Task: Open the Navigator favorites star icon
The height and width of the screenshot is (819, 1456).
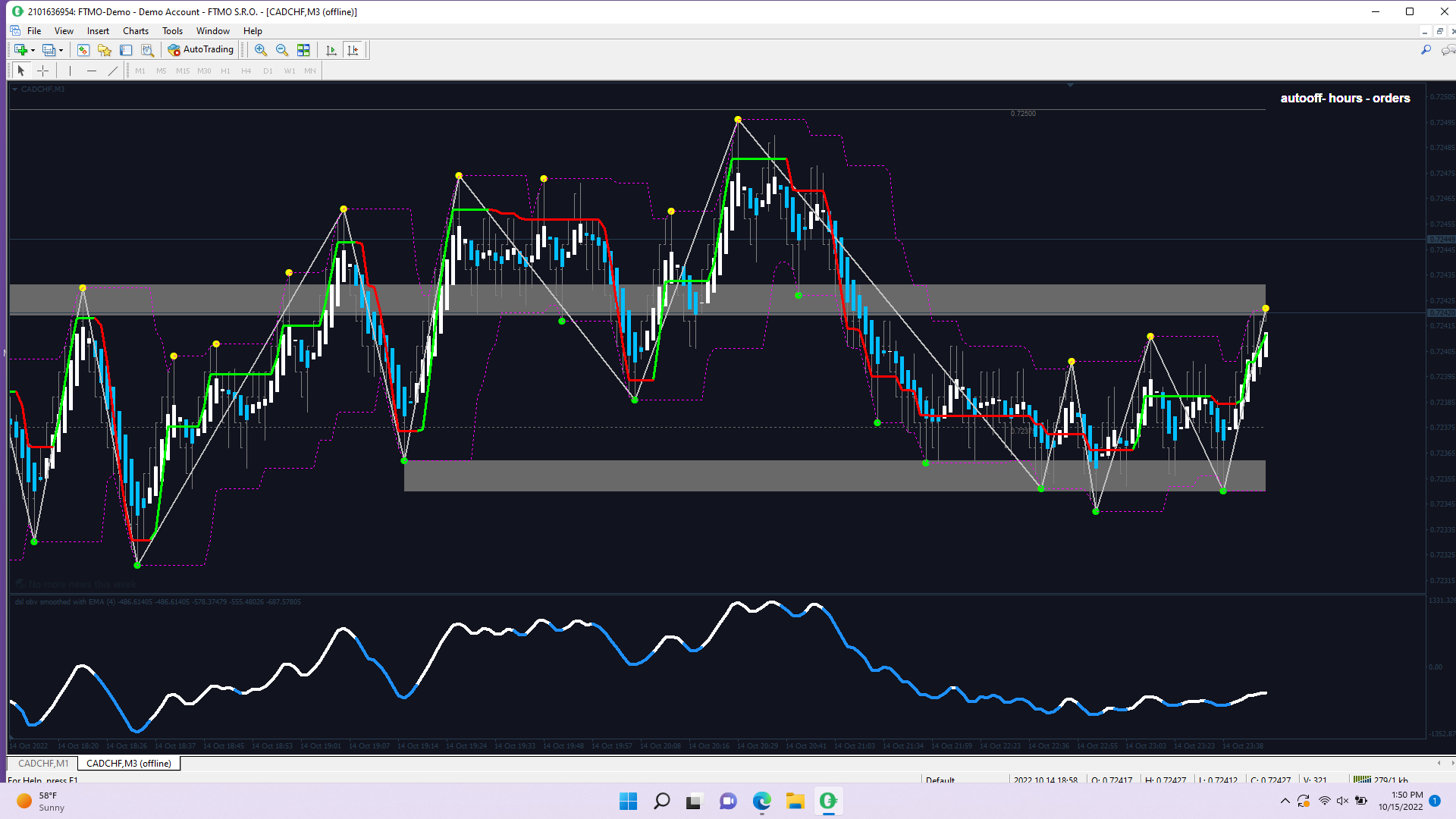Action: (105, 50)
